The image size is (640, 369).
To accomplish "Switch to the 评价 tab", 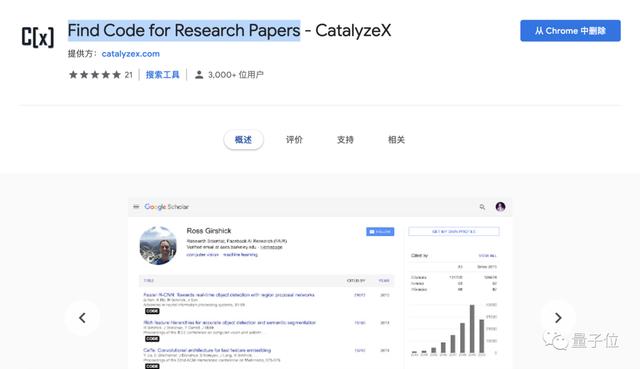I will (x=294, y=140).
